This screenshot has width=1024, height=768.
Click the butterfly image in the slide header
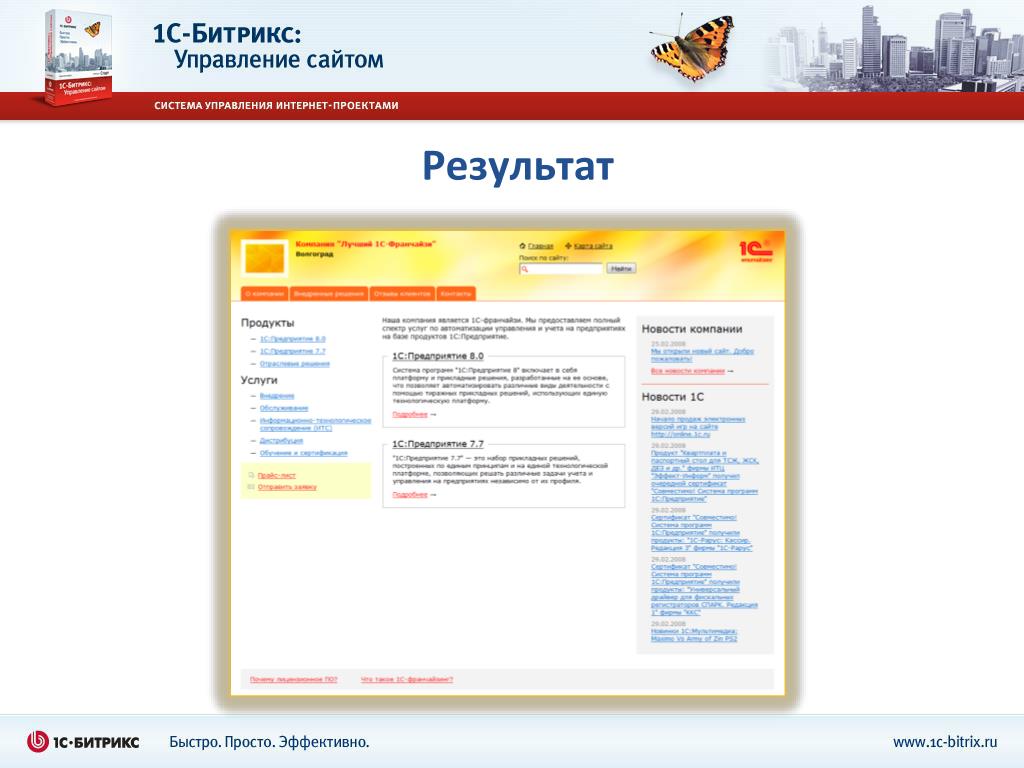(693, 47)
